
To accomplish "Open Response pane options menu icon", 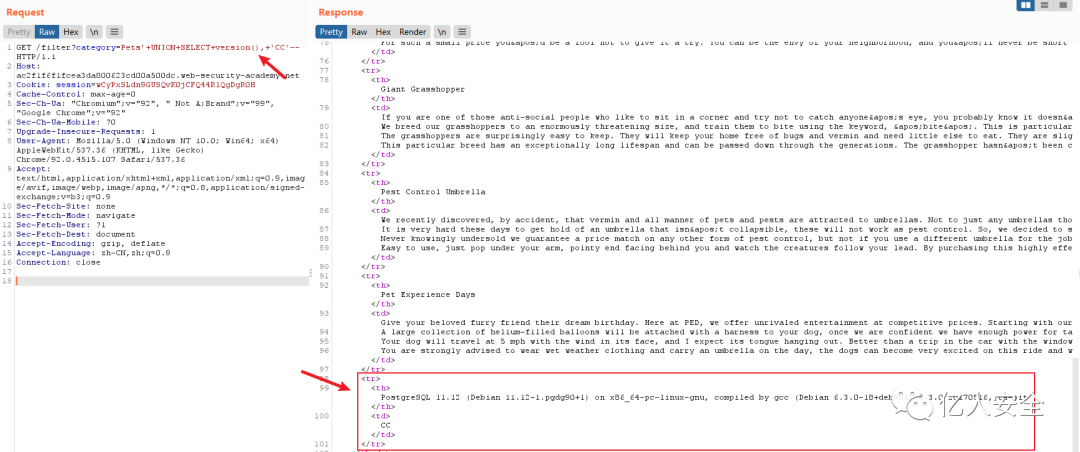I will pyautogui.click(x=463, y=32).
